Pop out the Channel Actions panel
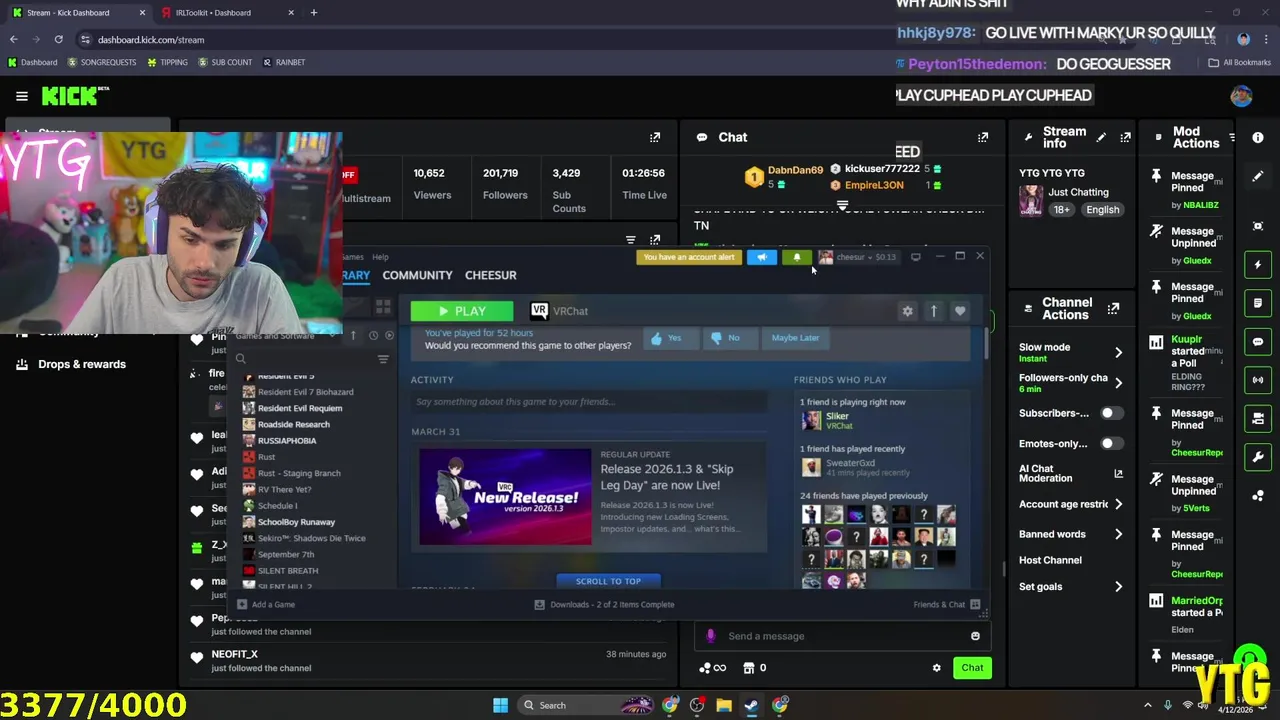 pos(1113,309)
